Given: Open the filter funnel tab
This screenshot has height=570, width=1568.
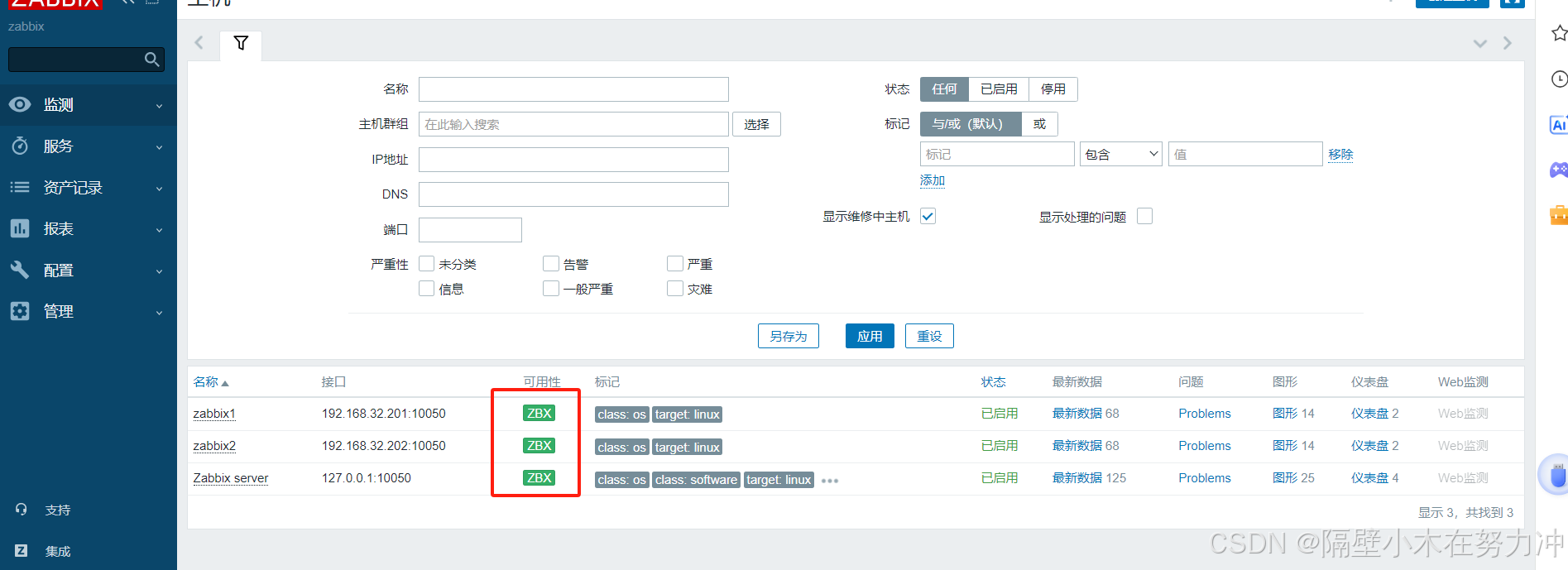Looking at the screenshot, I should coord(241,43).
